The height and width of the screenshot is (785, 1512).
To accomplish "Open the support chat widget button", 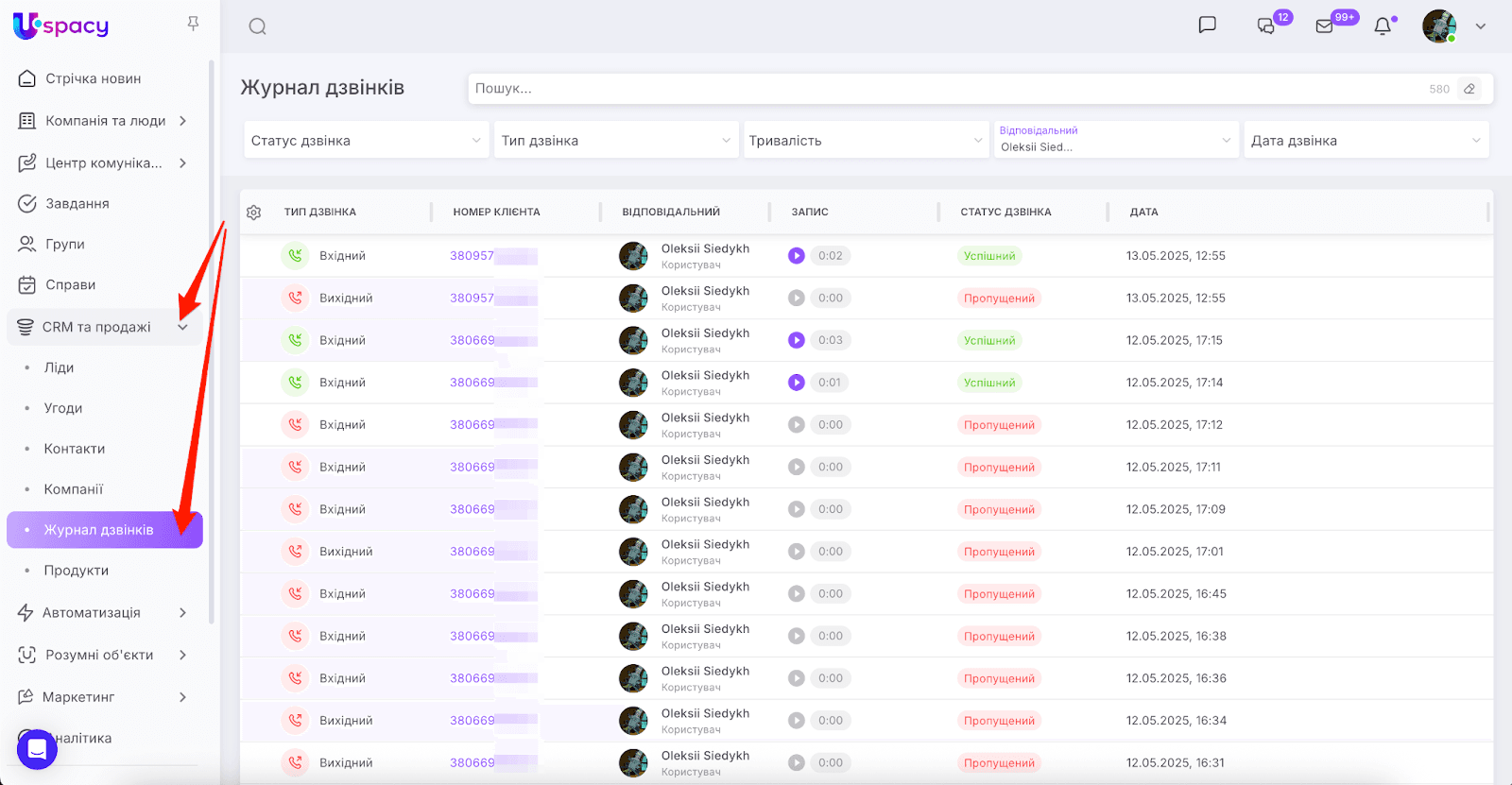I will pyautogui.click(x=37, y=749).
